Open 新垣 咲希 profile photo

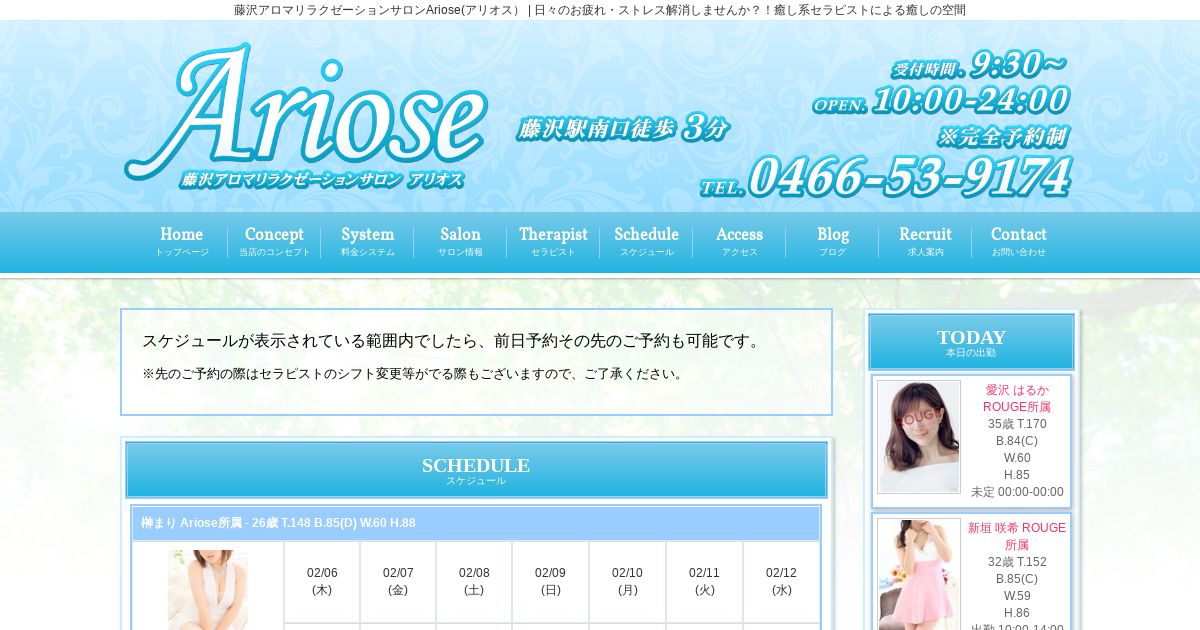click(x=919, y=574)
